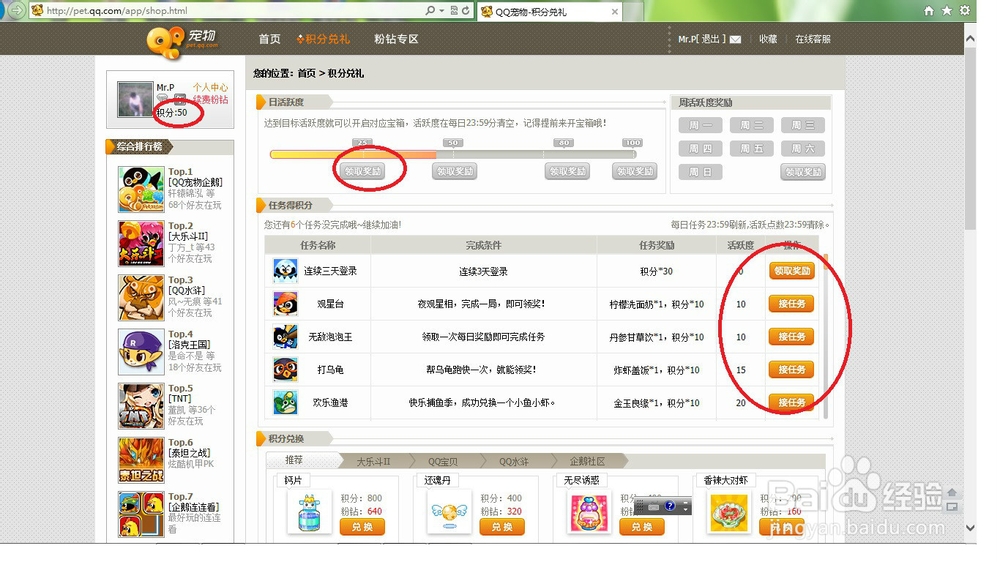The height and width of the screenshot is (562, 1000).
Task: Open the mail envelope icon beside 退出
Action: pyautogui.click(x=735, y=40)
